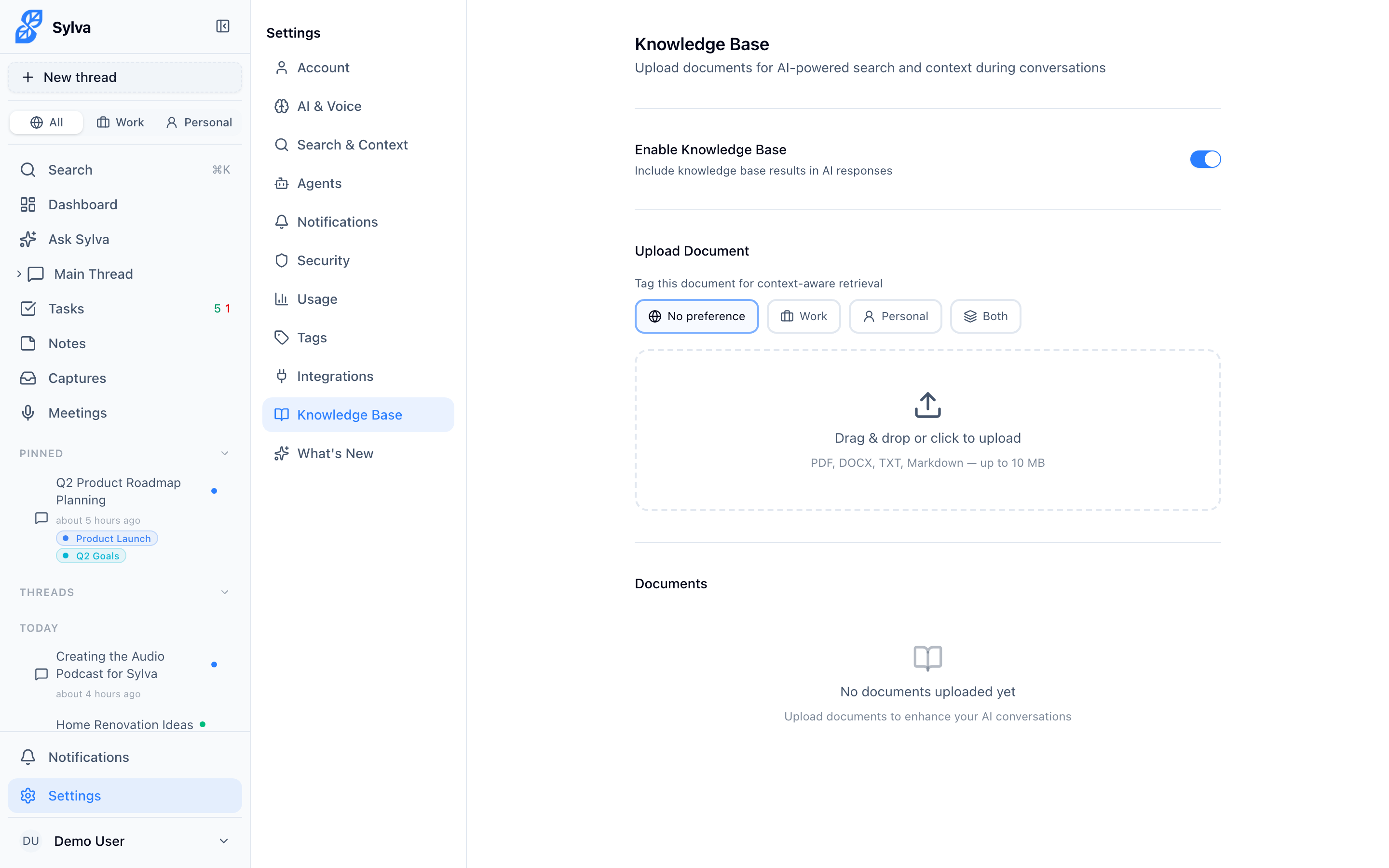1389x868 pixels.
Task: Open Home Renovation Ideas thread
Action: (124, 724)
